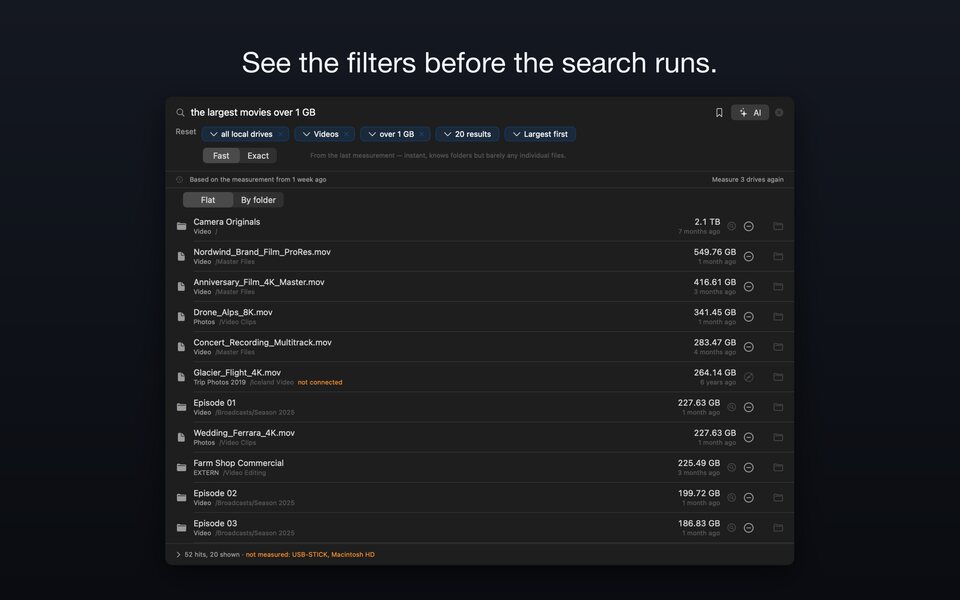Reveal Anniversary_Film_4K_Master.mov via its folder icon
The image size is (960, 600).
click(778, 287)
